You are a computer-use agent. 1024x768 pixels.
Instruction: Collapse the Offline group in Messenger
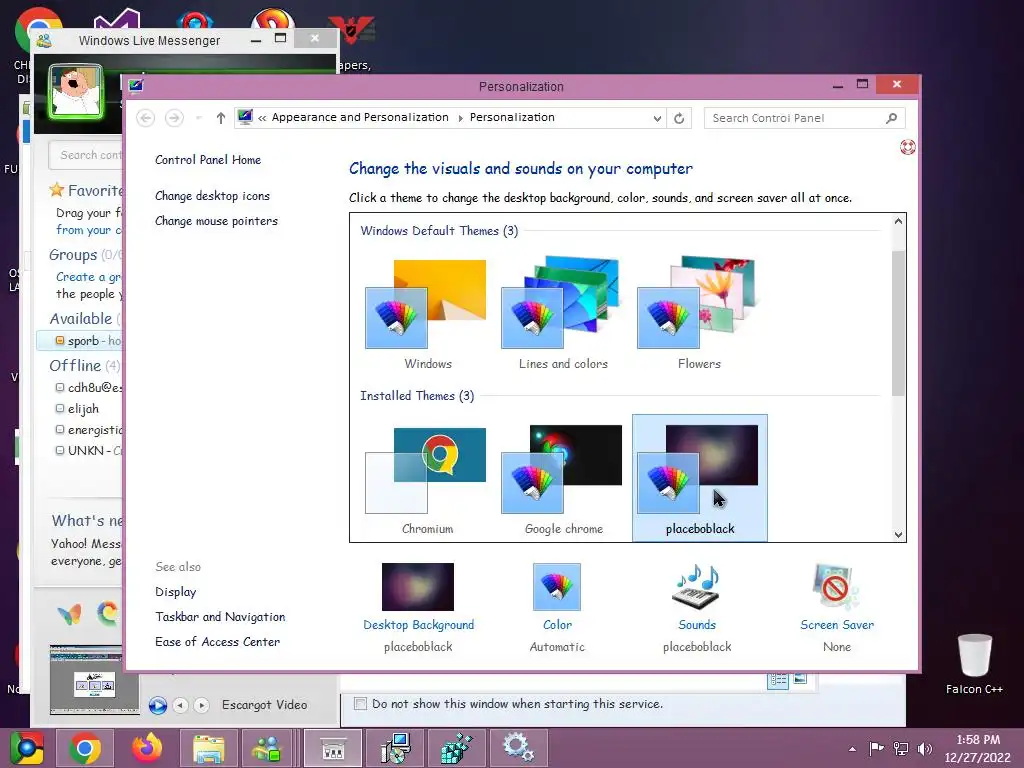pos(84,366)
